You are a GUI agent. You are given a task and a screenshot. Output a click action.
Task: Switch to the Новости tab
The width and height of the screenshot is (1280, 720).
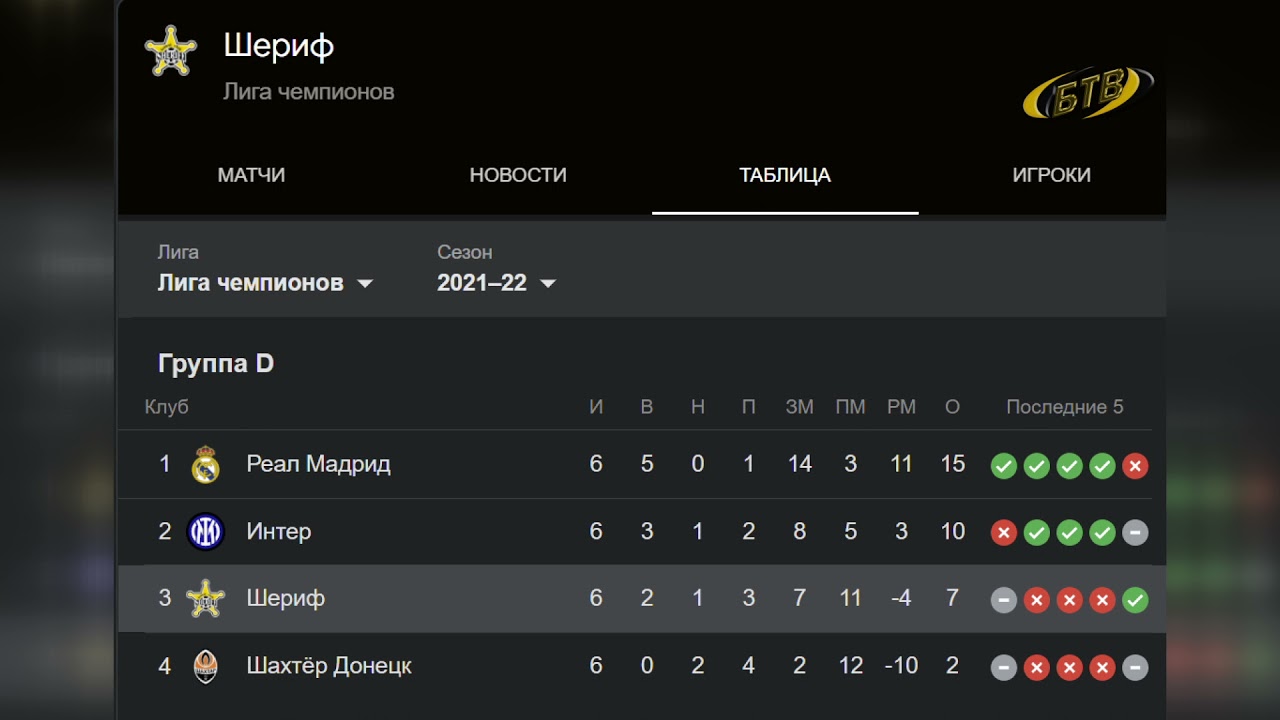coord(518,175)
